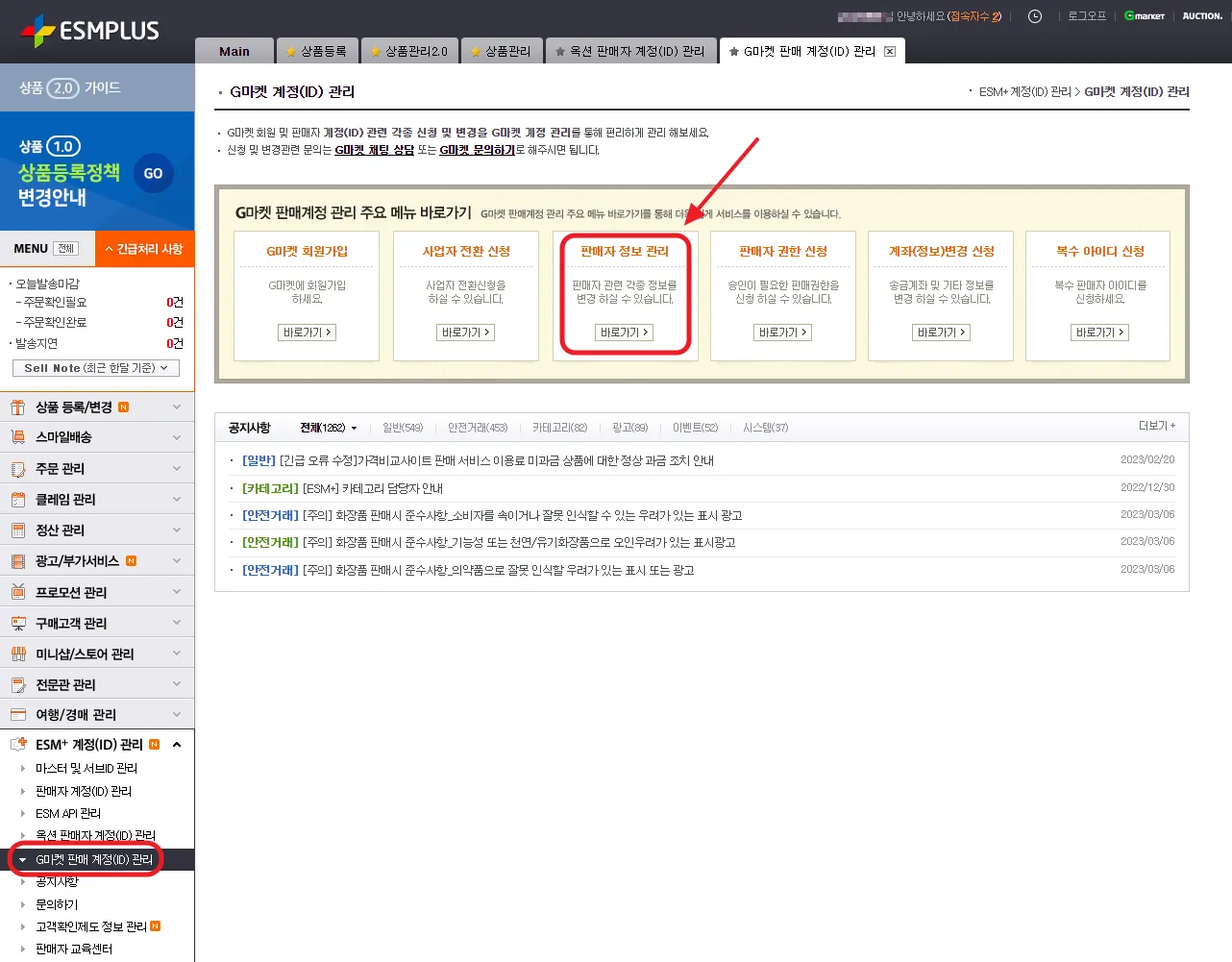Filter notices by 시스템(37)
The height and width of the screenshot is (962, 1232).
(766, 428)
